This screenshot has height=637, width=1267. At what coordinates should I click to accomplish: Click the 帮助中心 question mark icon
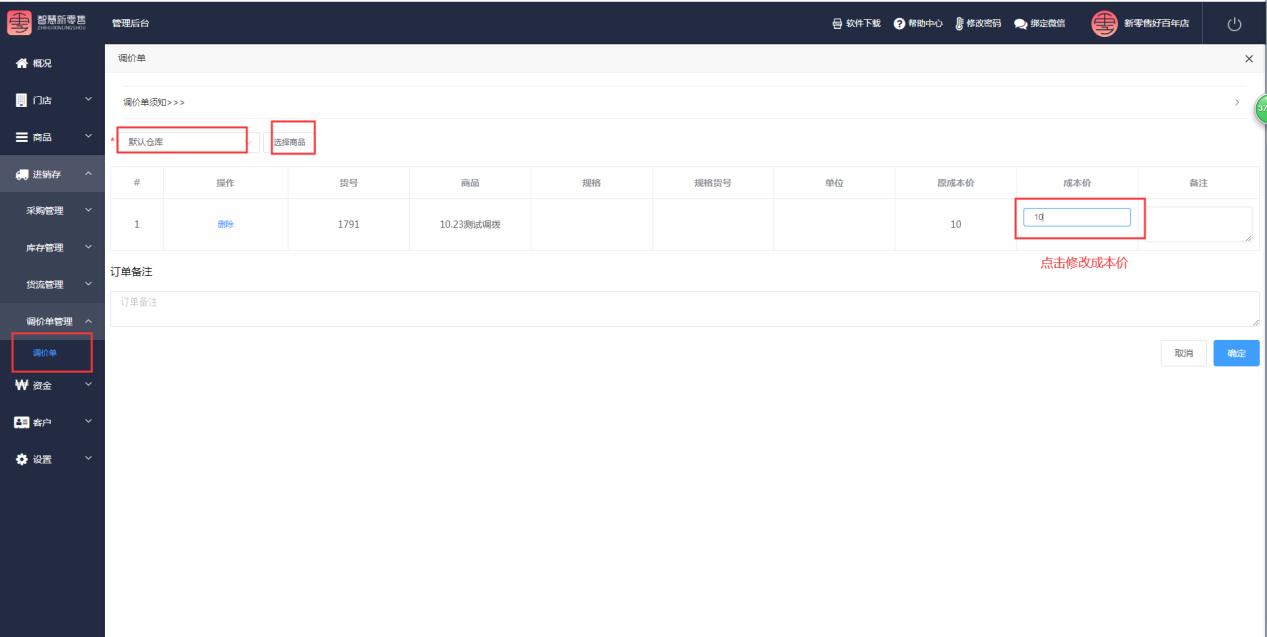[899, 23]
